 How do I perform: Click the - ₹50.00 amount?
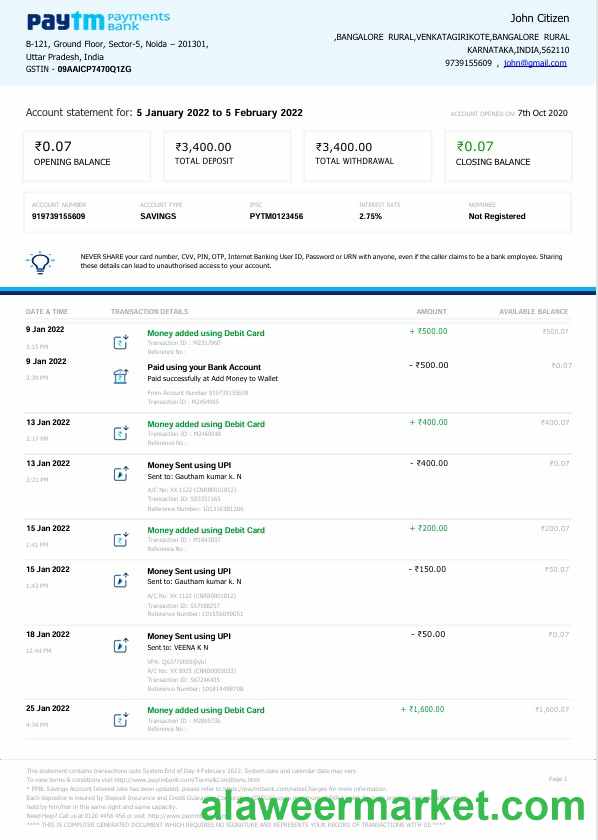pos(428,634)
